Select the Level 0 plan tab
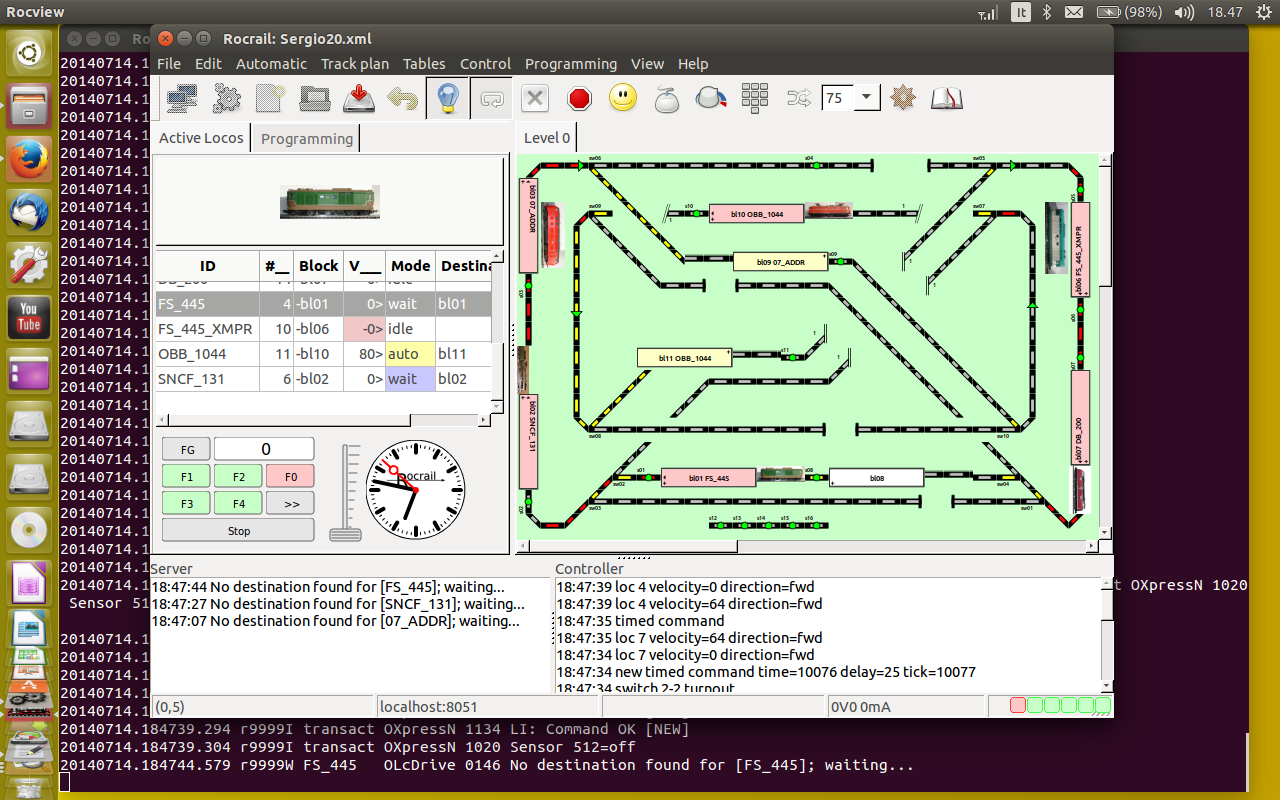 (547, 137)
